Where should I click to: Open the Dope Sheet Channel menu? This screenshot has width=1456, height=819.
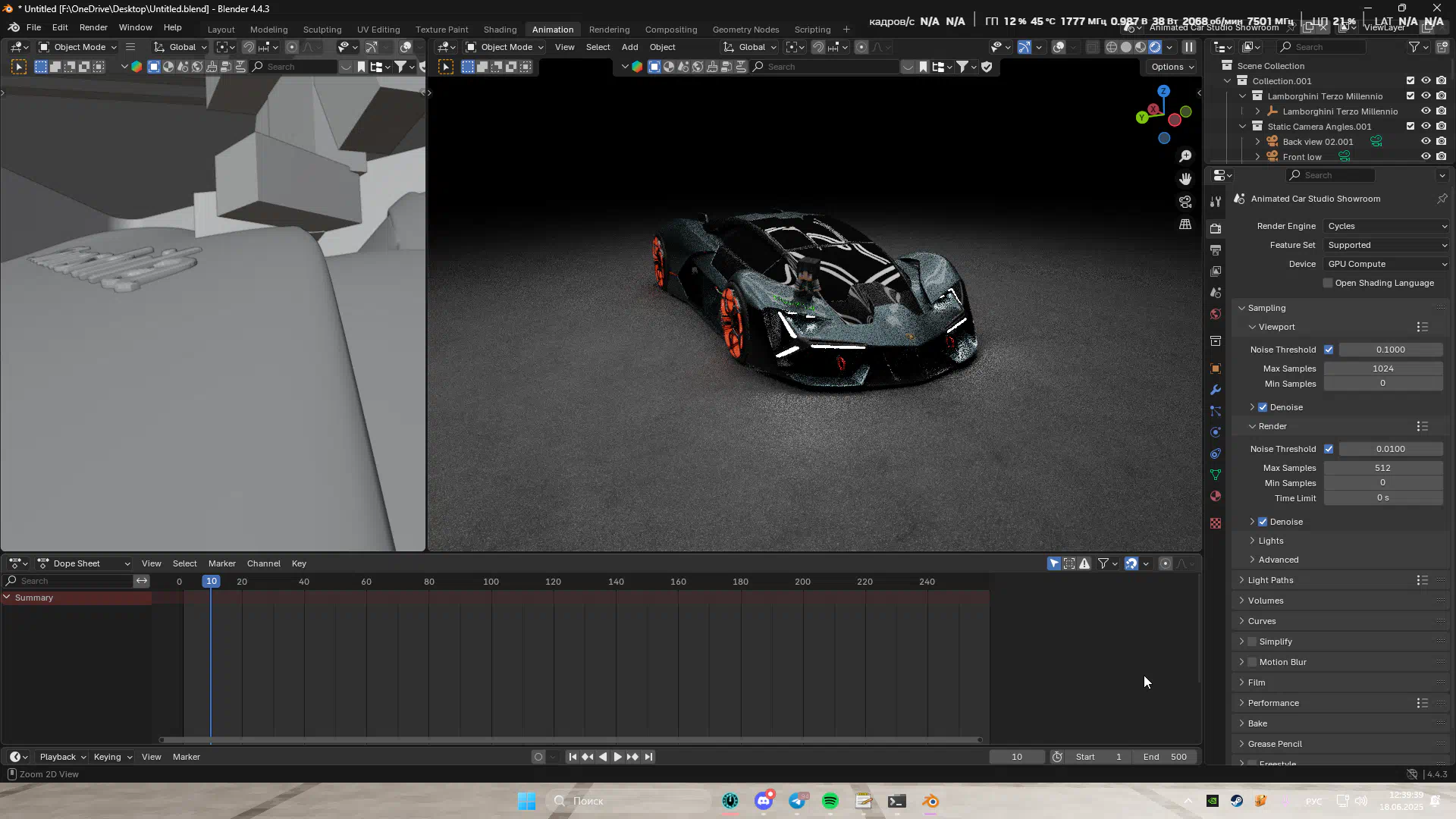click(263, 563)
